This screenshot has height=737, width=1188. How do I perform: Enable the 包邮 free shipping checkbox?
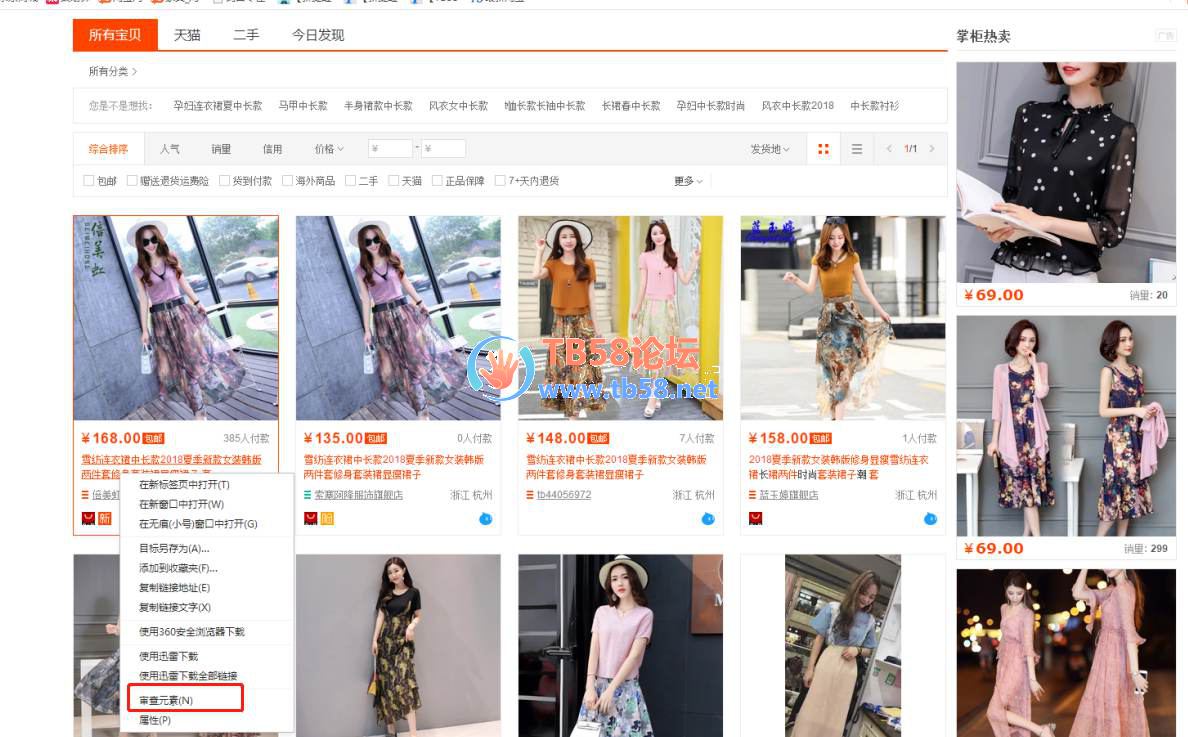[89, 181]
